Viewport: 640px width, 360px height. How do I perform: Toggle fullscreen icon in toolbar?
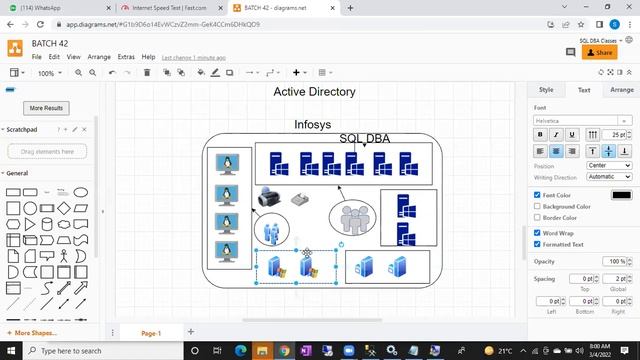(610, 72)
